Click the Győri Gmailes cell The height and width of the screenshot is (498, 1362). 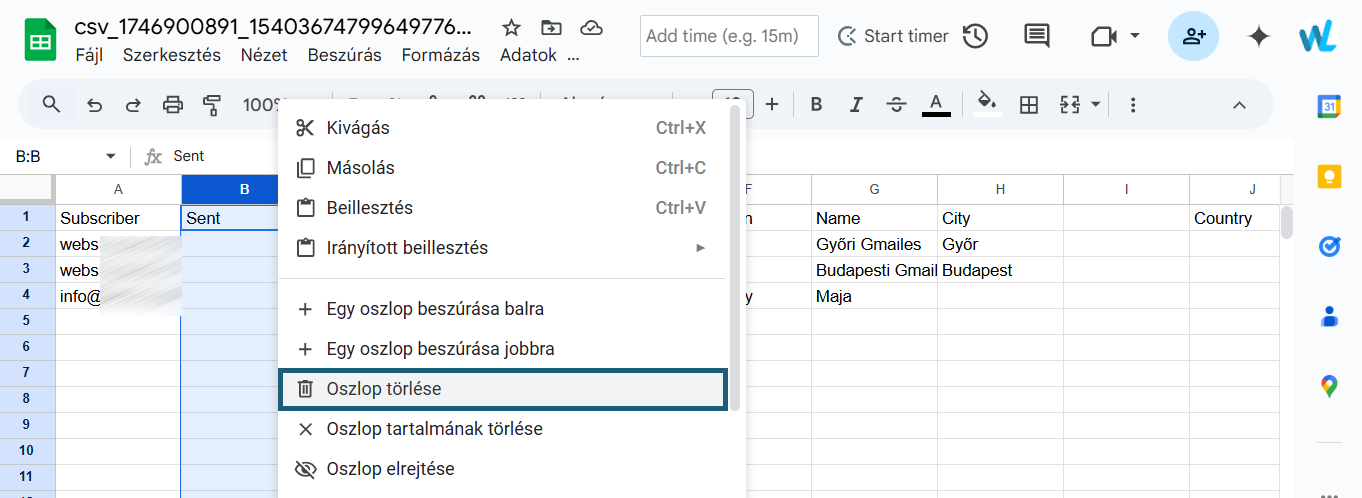(874, 244)
